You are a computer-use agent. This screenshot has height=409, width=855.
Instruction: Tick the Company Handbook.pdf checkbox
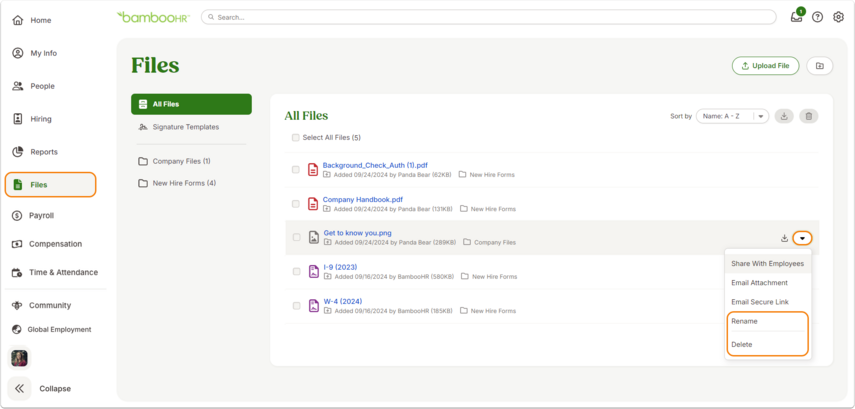pos(296,204)
